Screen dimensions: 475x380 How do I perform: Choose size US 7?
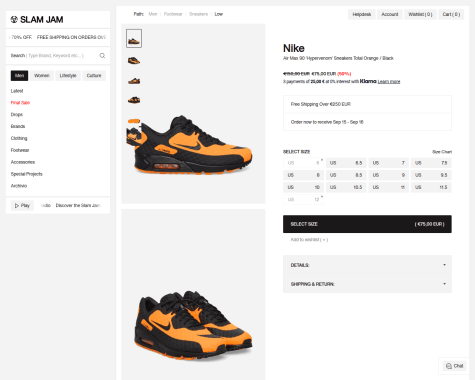[x=389, y=163]
